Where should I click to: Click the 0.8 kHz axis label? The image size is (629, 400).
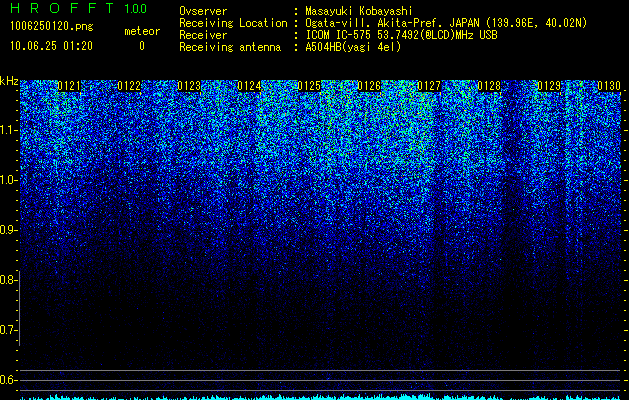tap(8, 280)
